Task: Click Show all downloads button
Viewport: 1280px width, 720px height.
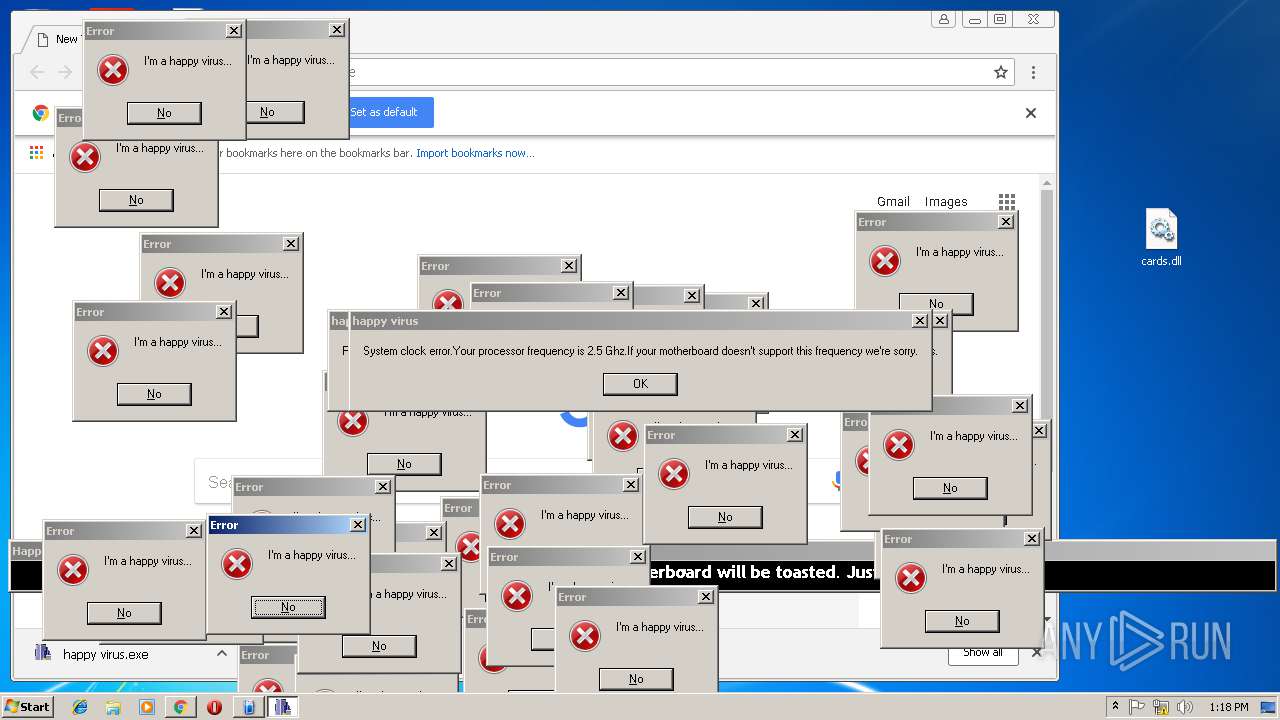Action: pos(983,653)
